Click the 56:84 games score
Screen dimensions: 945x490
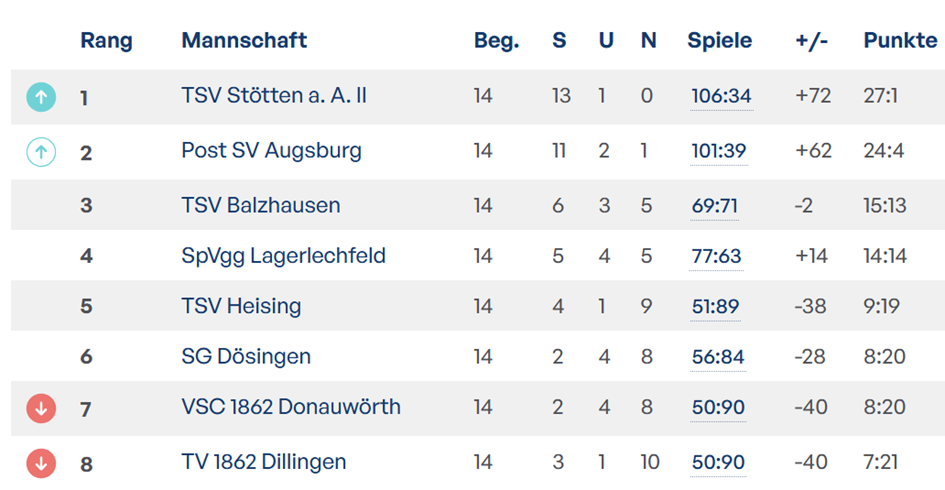tap(716, 357)
